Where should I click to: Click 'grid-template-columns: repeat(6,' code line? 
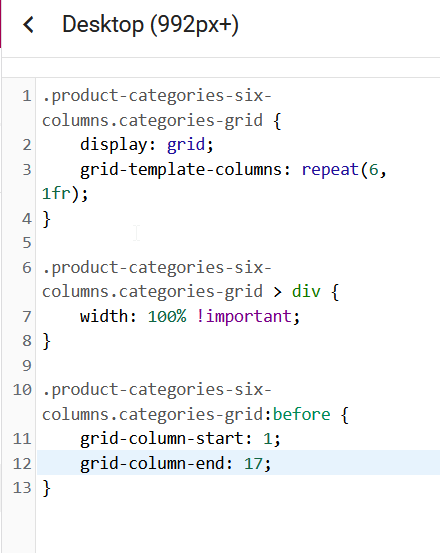coord(233,170)
